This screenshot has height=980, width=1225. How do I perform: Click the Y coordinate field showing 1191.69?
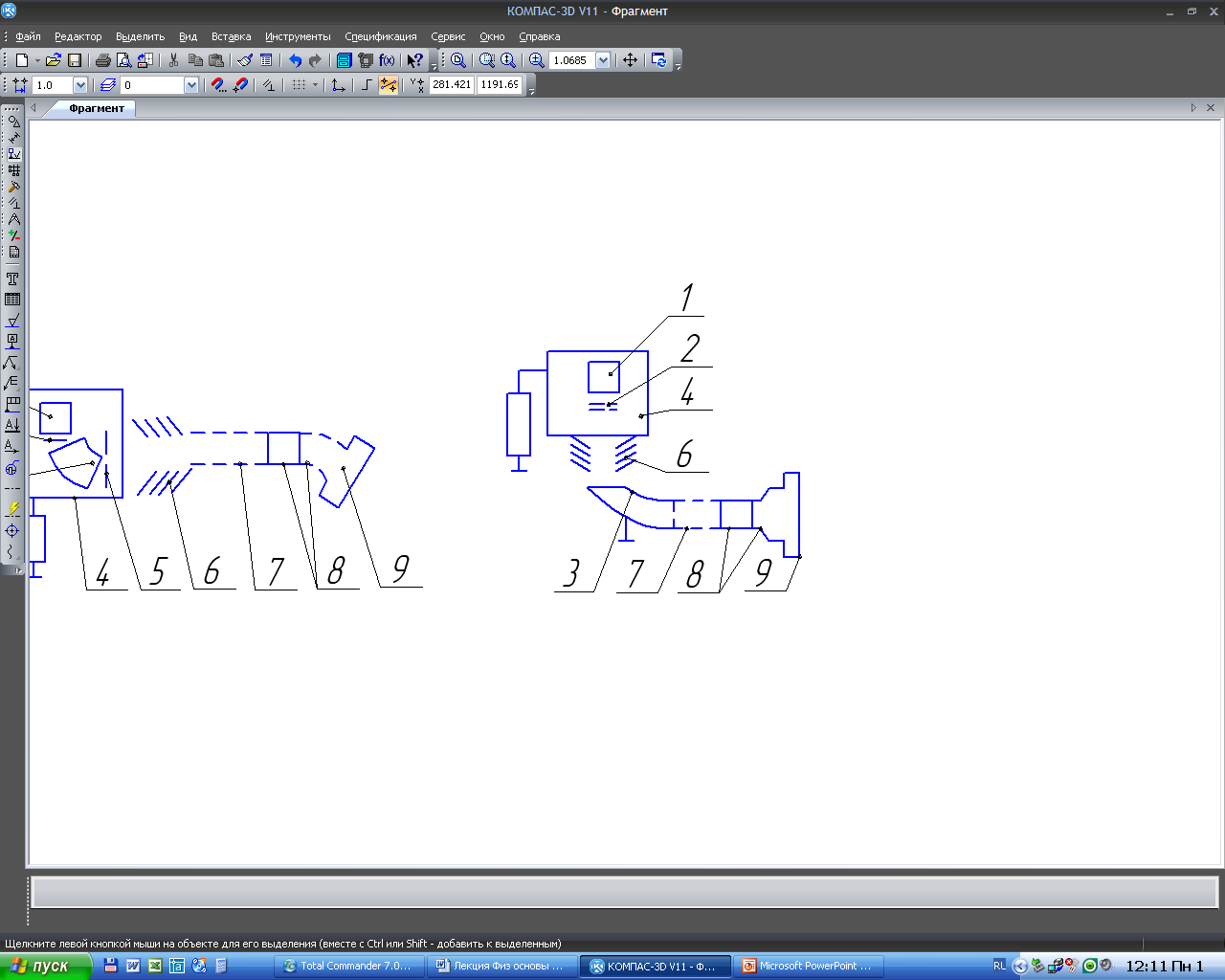[x=500, y=84]
